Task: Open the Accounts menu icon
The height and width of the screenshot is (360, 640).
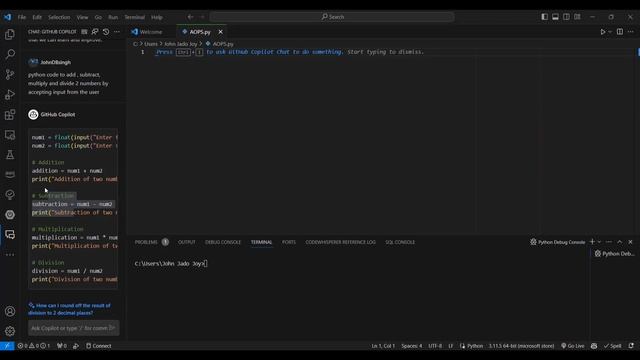Action: (x=10, y=311)
